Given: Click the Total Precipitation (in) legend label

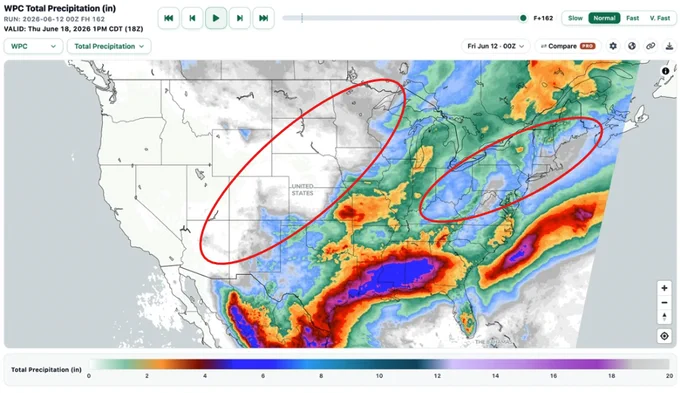Looking at the screenshot, I should [46, 370].
